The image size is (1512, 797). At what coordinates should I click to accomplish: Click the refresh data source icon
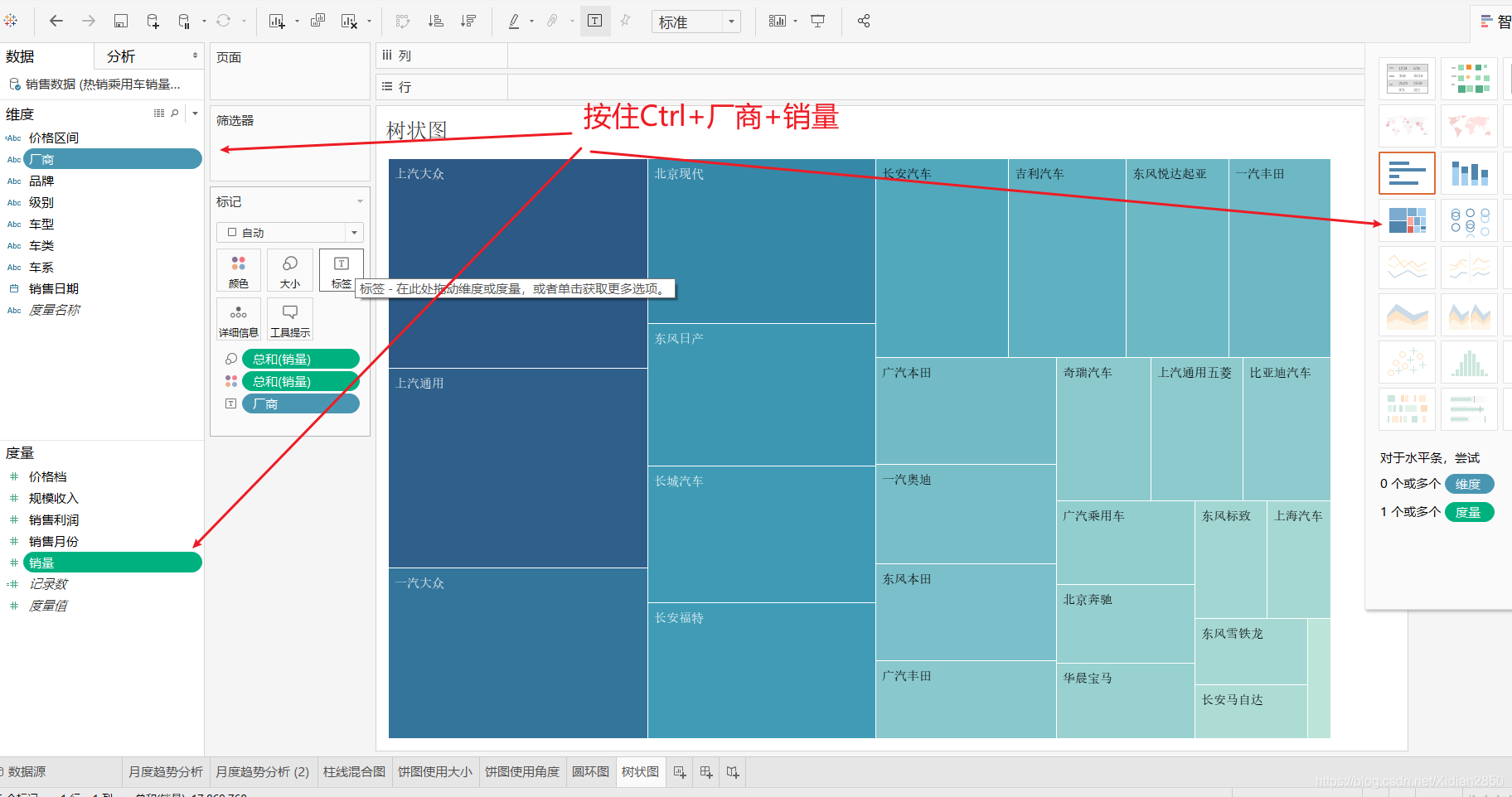[224, 21]
